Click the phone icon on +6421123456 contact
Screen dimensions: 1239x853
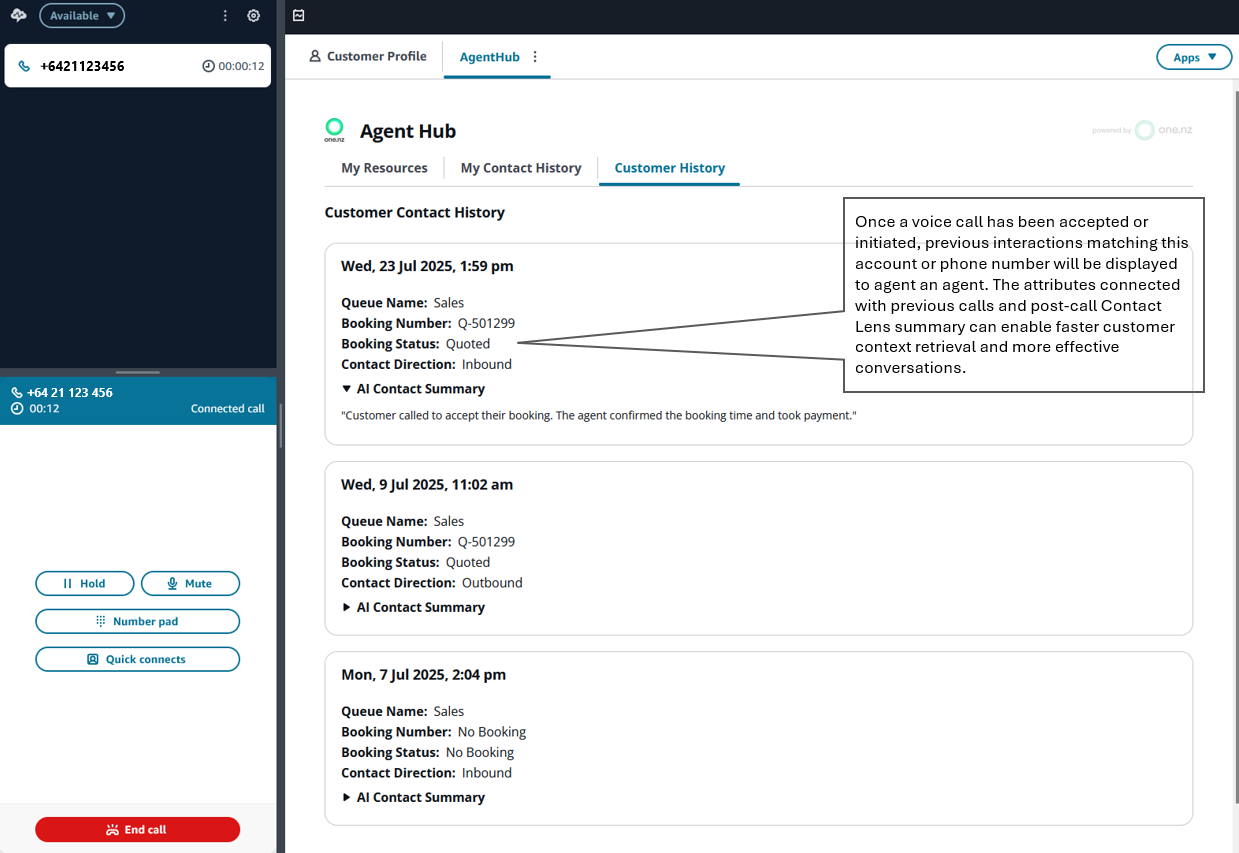click(25, 66)
